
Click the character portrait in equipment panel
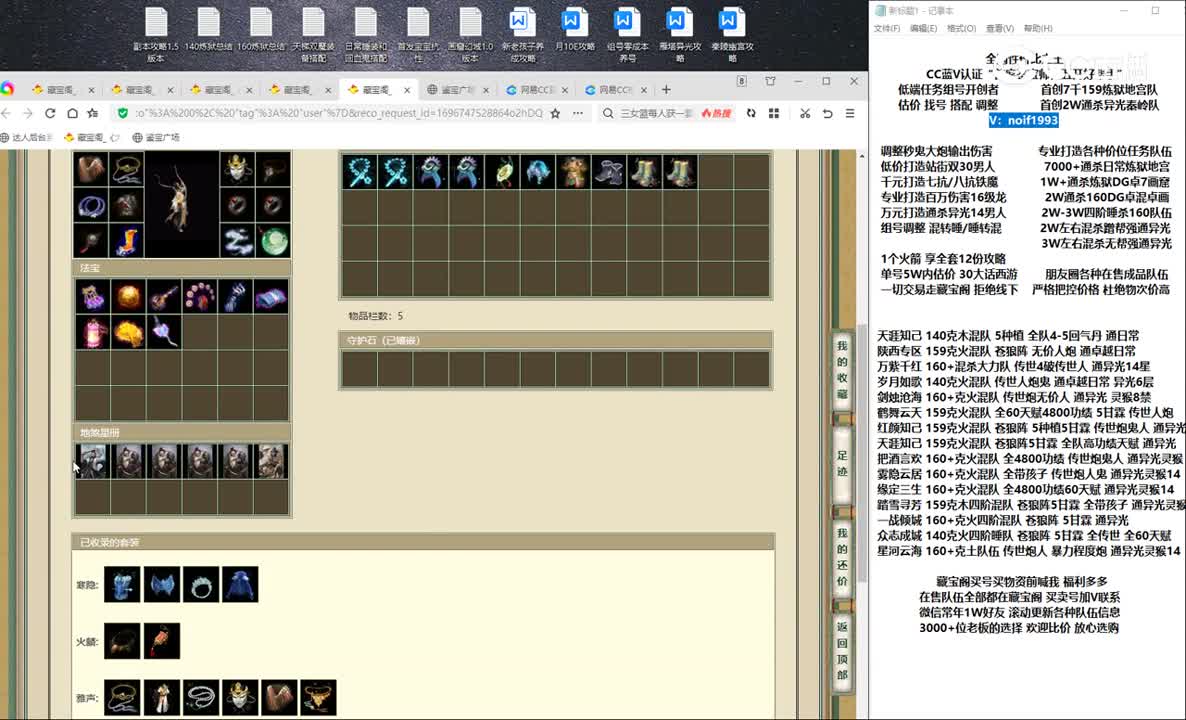tap(182, 204)
